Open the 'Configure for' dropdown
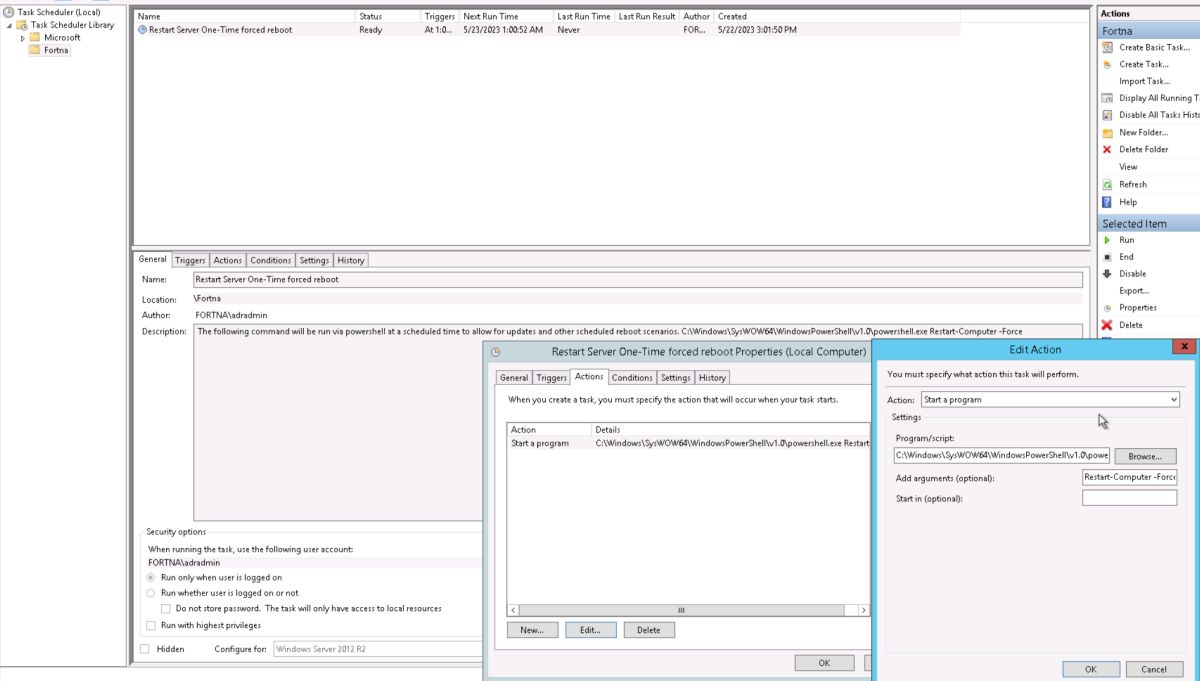1200x681 pixels. click(x=378, y=649)
